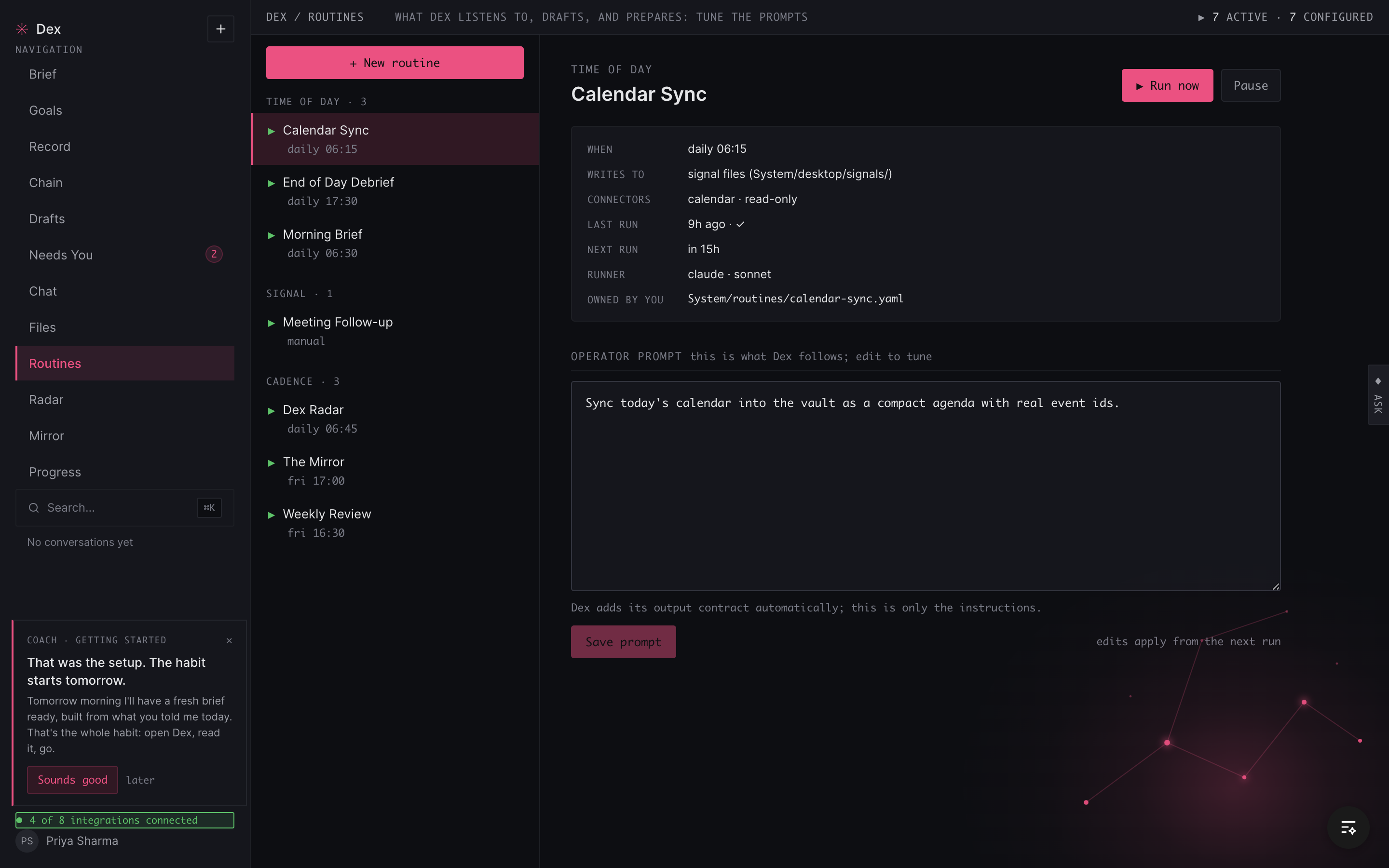The image size is (1389, 868).
Task: Select the End of Day Debrief routine
Action: tap(395, 191)
